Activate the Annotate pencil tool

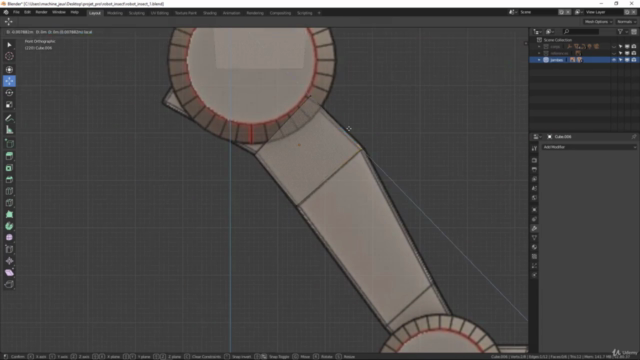9,118
